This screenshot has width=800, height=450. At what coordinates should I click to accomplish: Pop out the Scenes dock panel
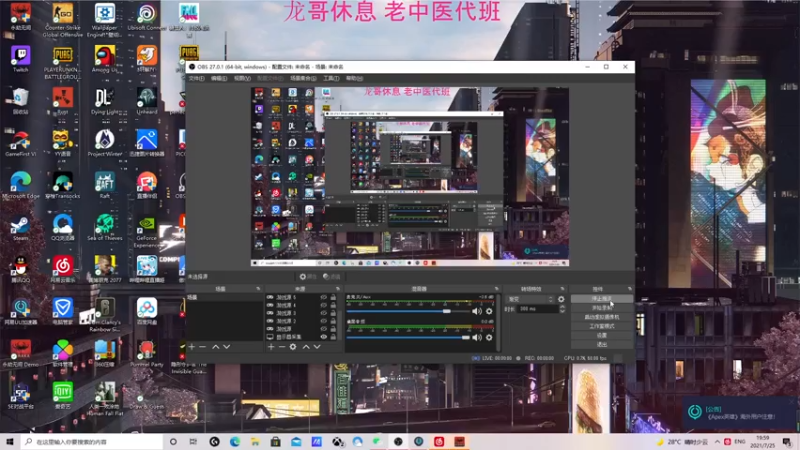[x=258, y=289]
